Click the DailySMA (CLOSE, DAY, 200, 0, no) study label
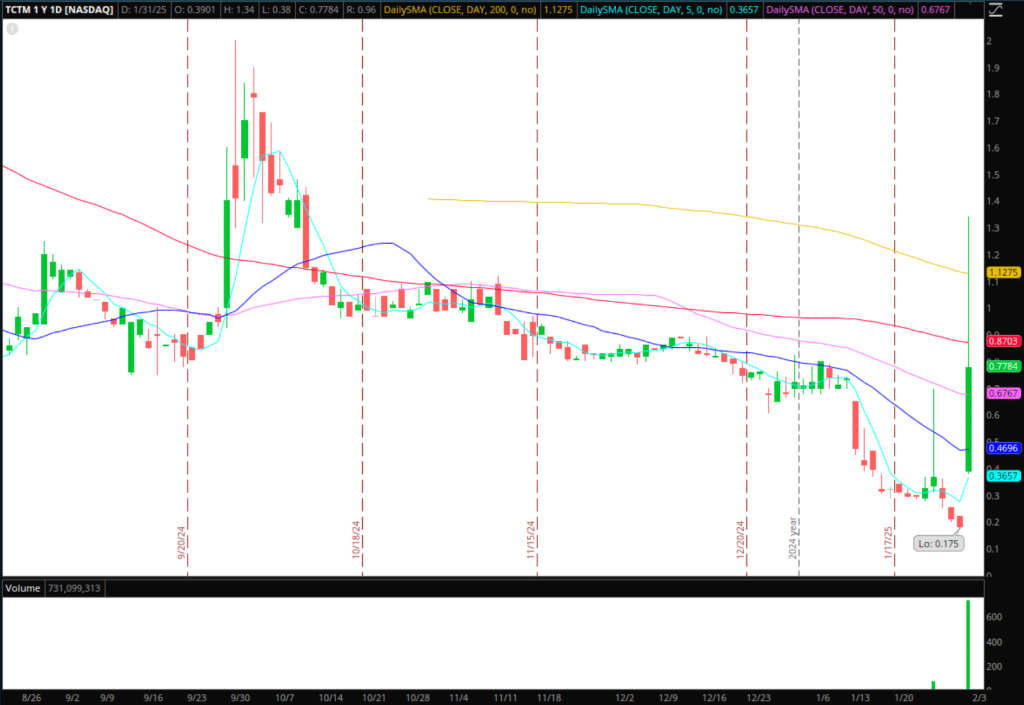This screenshot has width=1024, height=705. tap(460, 10)
